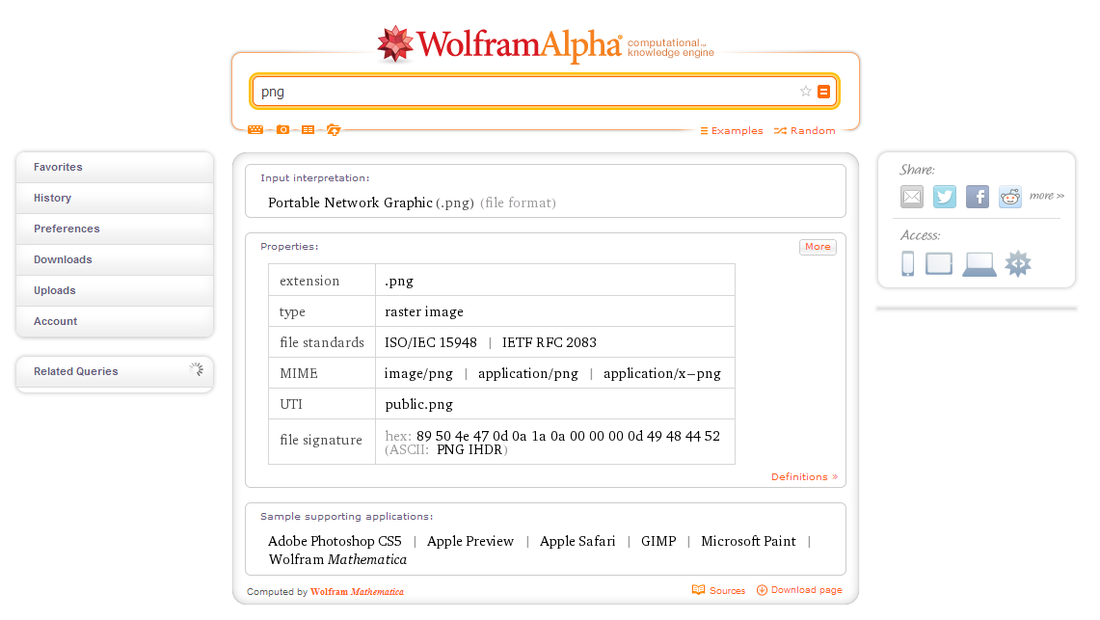This screenshot has height=620, width=1100.
Task: Click 'Microsoft Paint' application text
Action: point(749,541)
